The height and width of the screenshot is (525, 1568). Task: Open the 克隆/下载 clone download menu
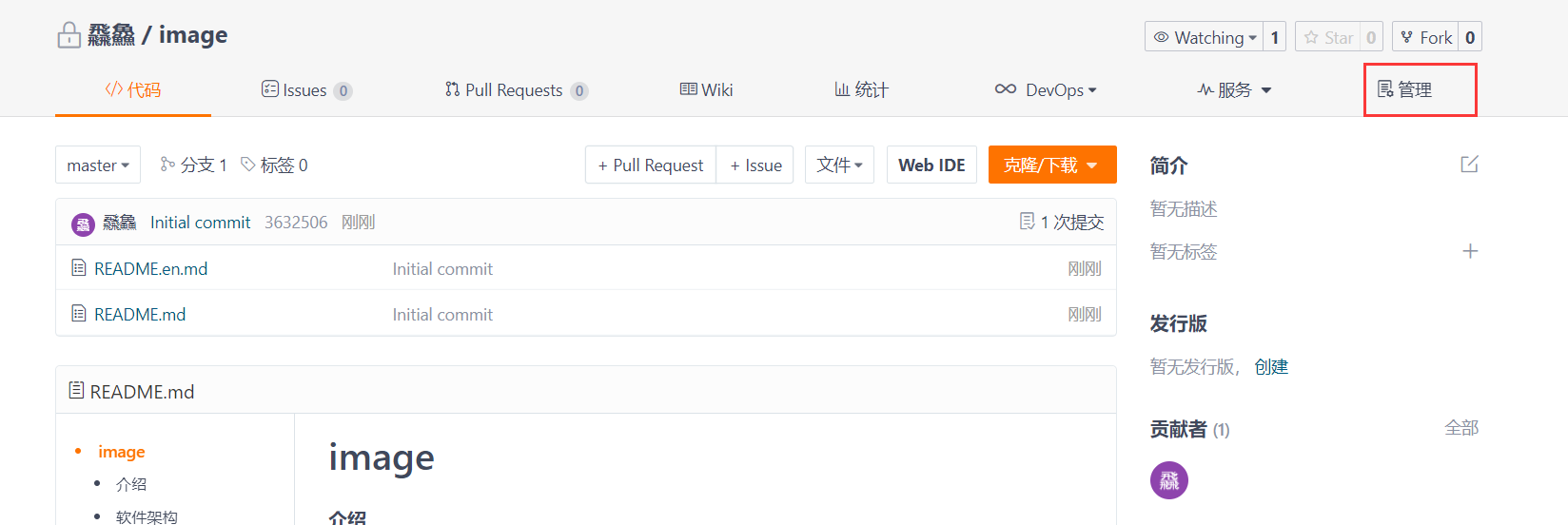pyautogui.click(x=1052, y=165)
